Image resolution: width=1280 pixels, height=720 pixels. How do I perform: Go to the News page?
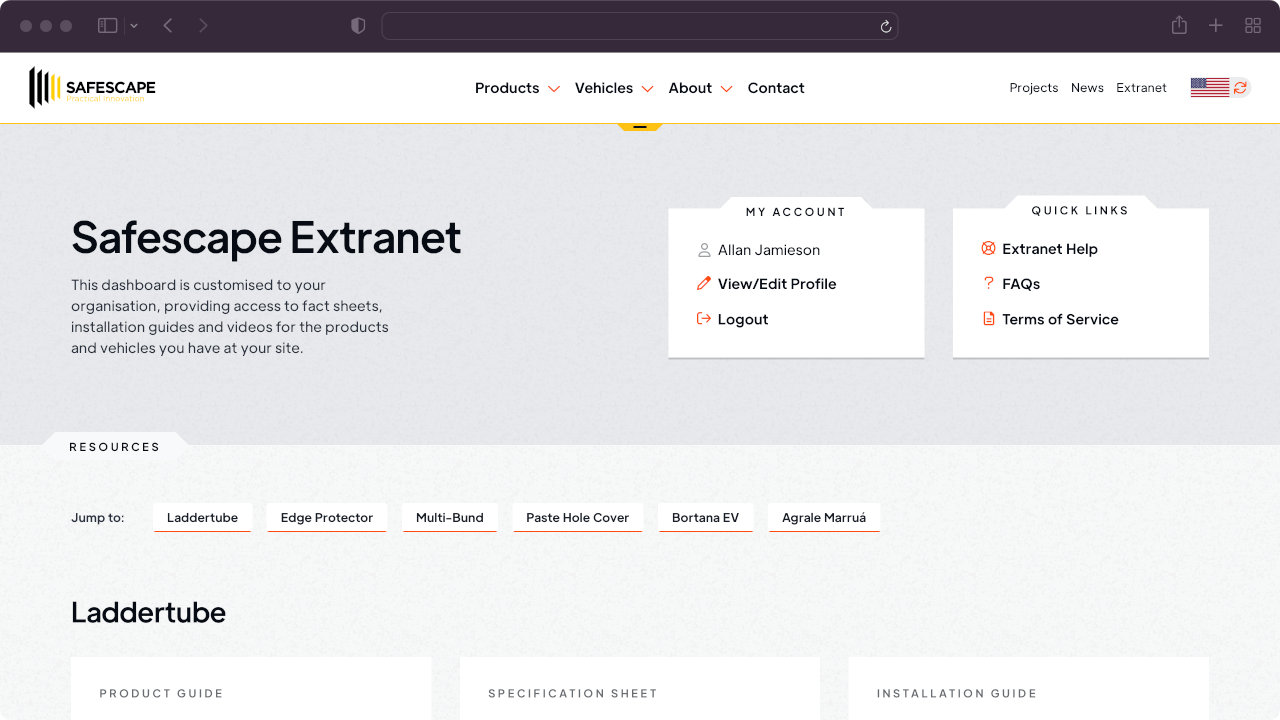tap(1087, 88)
